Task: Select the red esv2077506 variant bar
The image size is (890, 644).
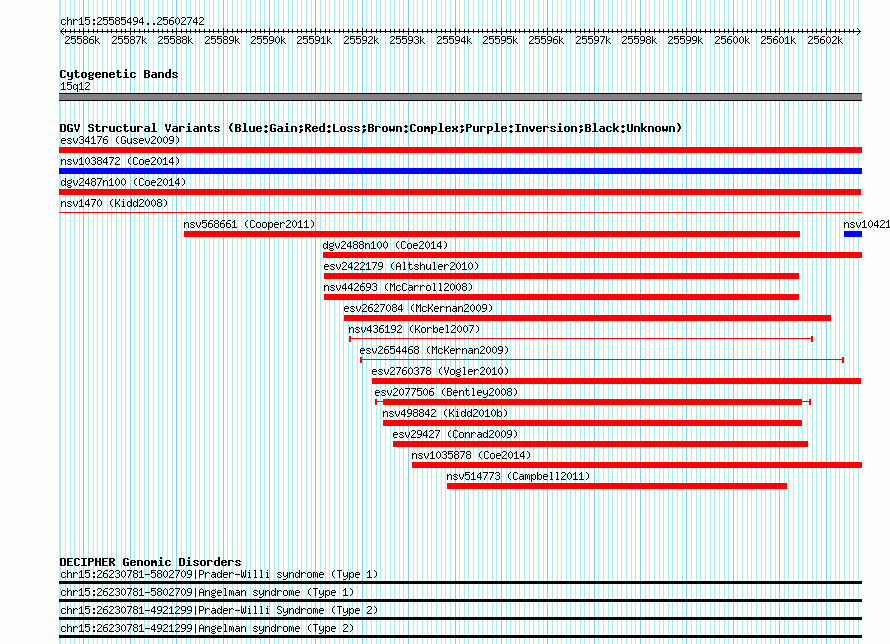Action: tap(593, 402)
